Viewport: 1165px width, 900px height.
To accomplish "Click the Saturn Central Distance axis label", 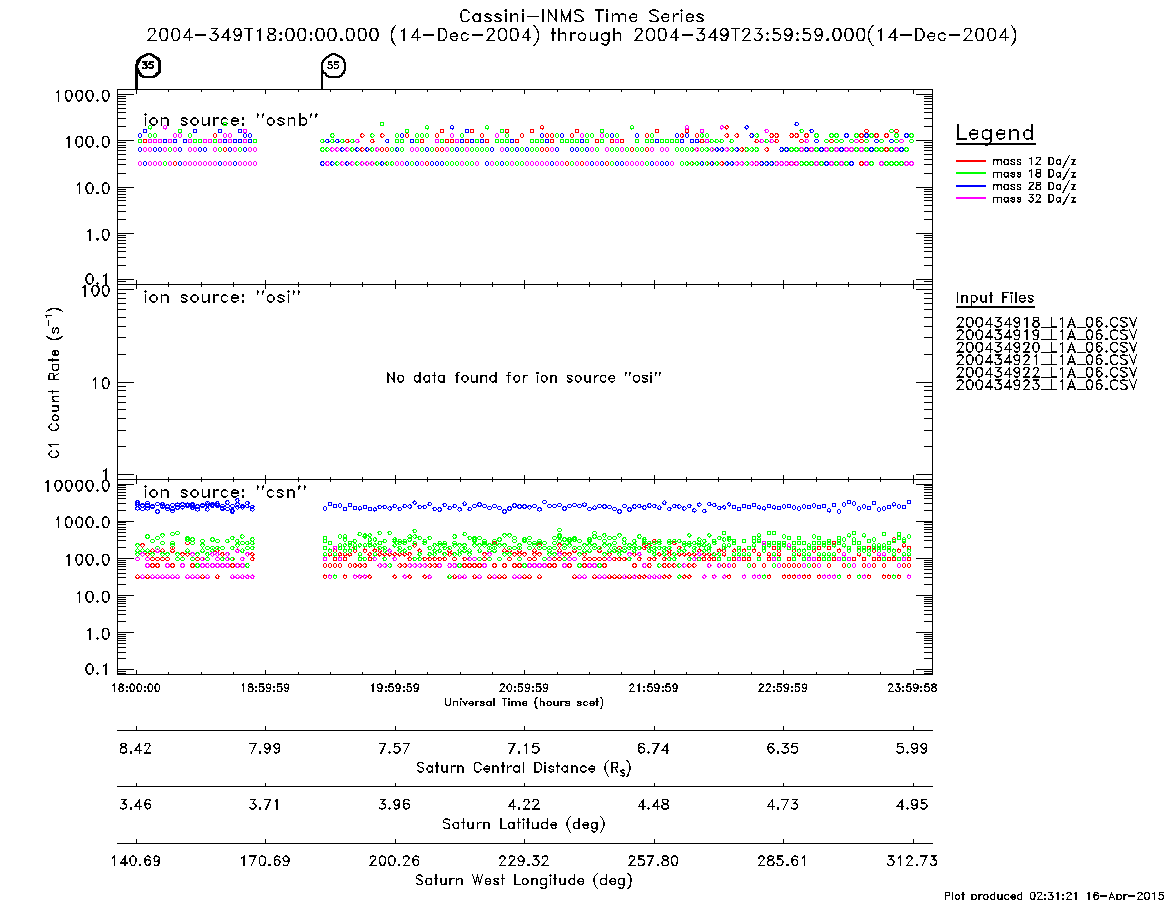I will pyautogui.click(x=524, y=768).
